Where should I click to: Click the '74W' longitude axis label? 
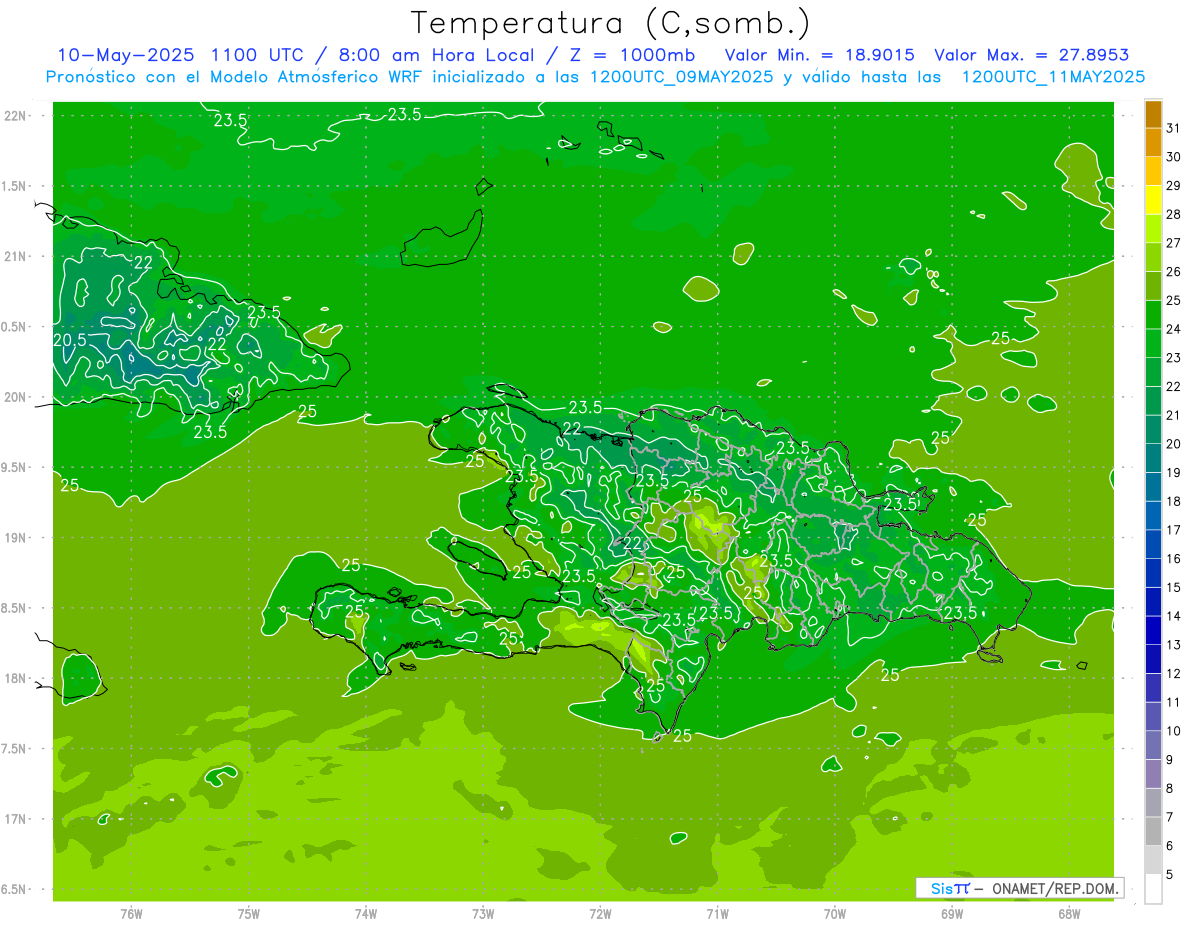click(366, 914)
